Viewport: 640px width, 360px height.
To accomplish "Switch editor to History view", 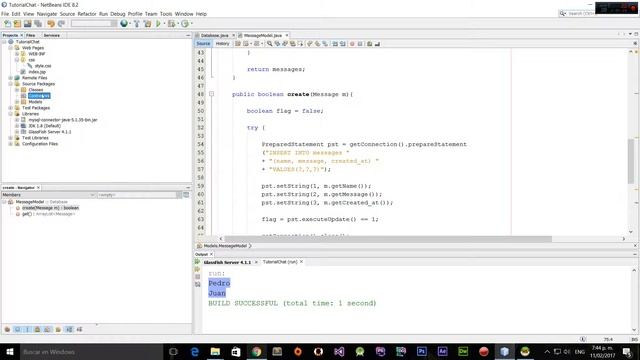I will click(222, 44).
